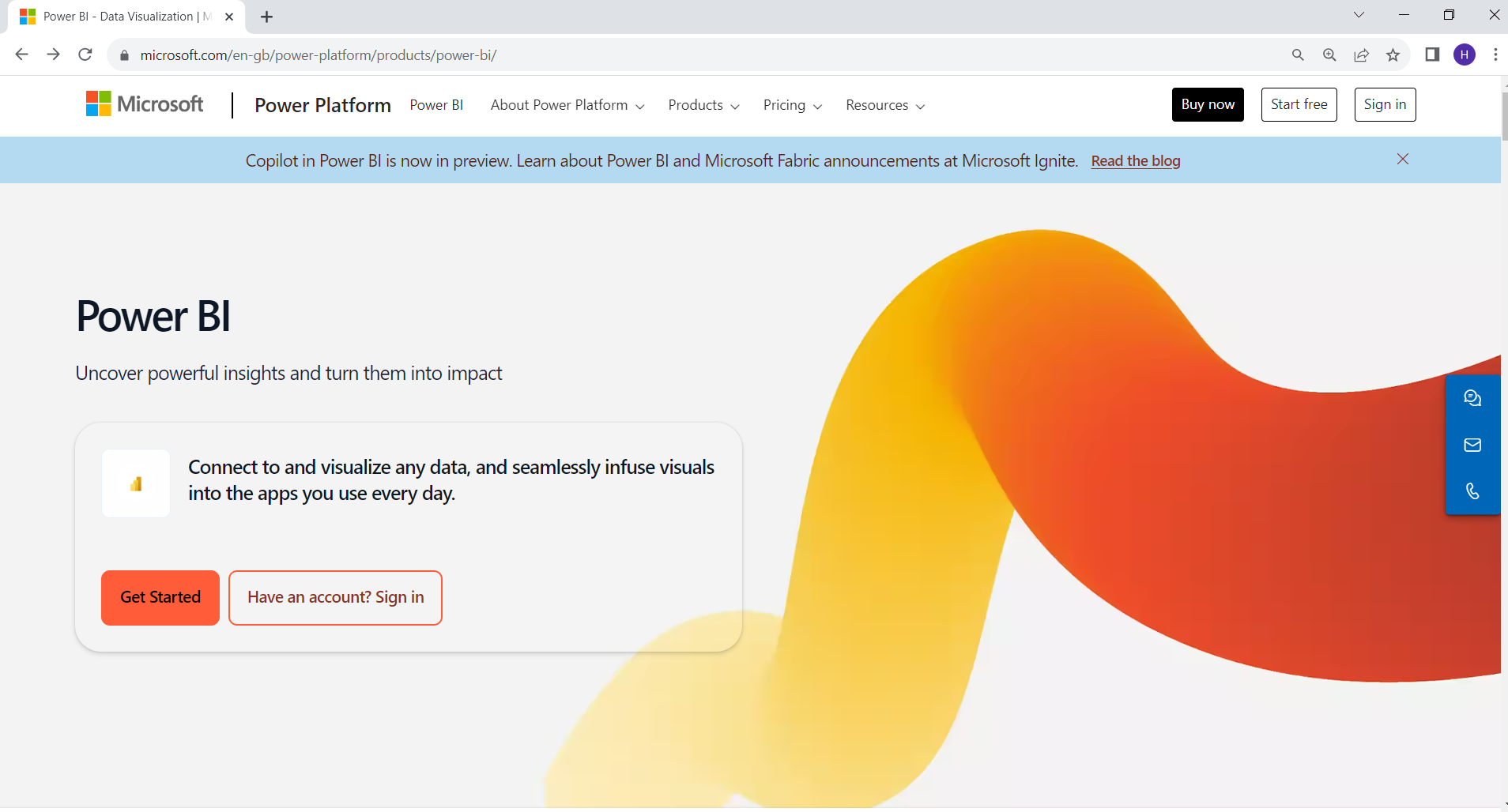
Task: Follow the Read the blog link
Action: pos(1136,161)
